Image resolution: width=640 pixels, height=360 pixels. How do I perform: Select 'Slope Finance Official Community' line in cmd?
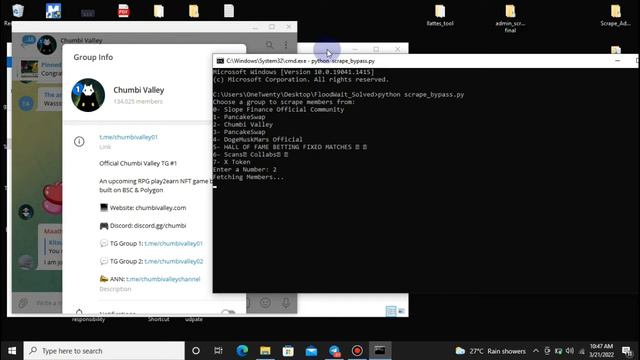(278, 109)
